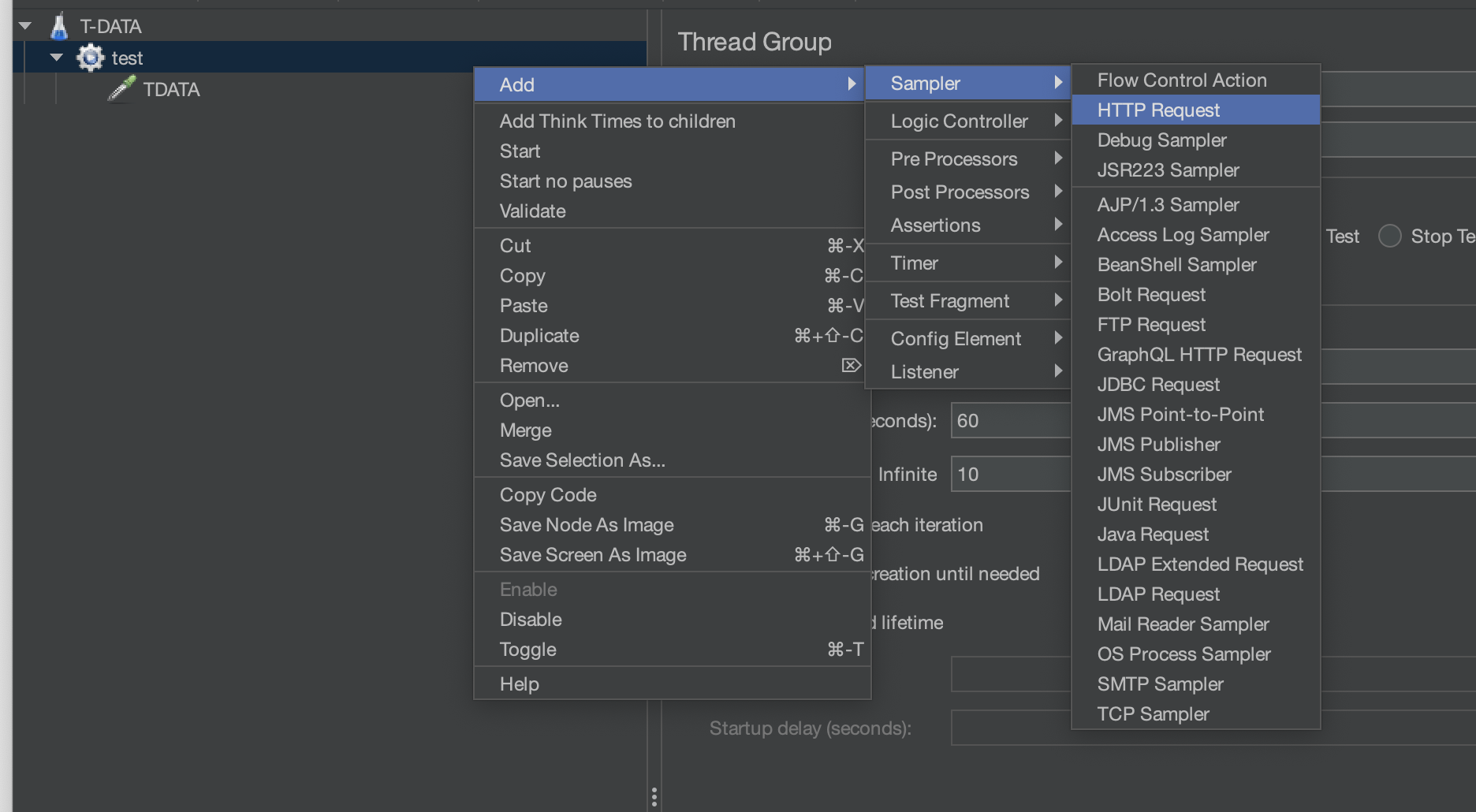This screenshot has width=1476, height=812.
Task: Click Toggle in context menu
Action: [x=672, y=649]
